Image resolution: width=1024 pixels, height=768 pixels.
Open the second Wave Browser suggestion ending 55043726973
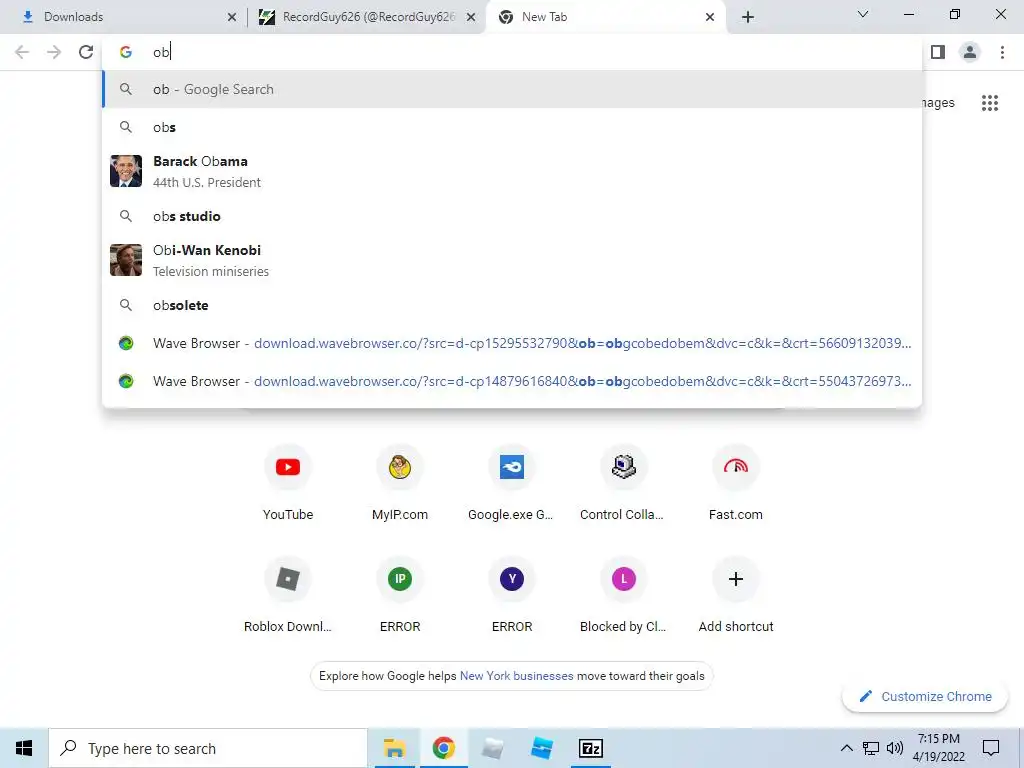512,381
